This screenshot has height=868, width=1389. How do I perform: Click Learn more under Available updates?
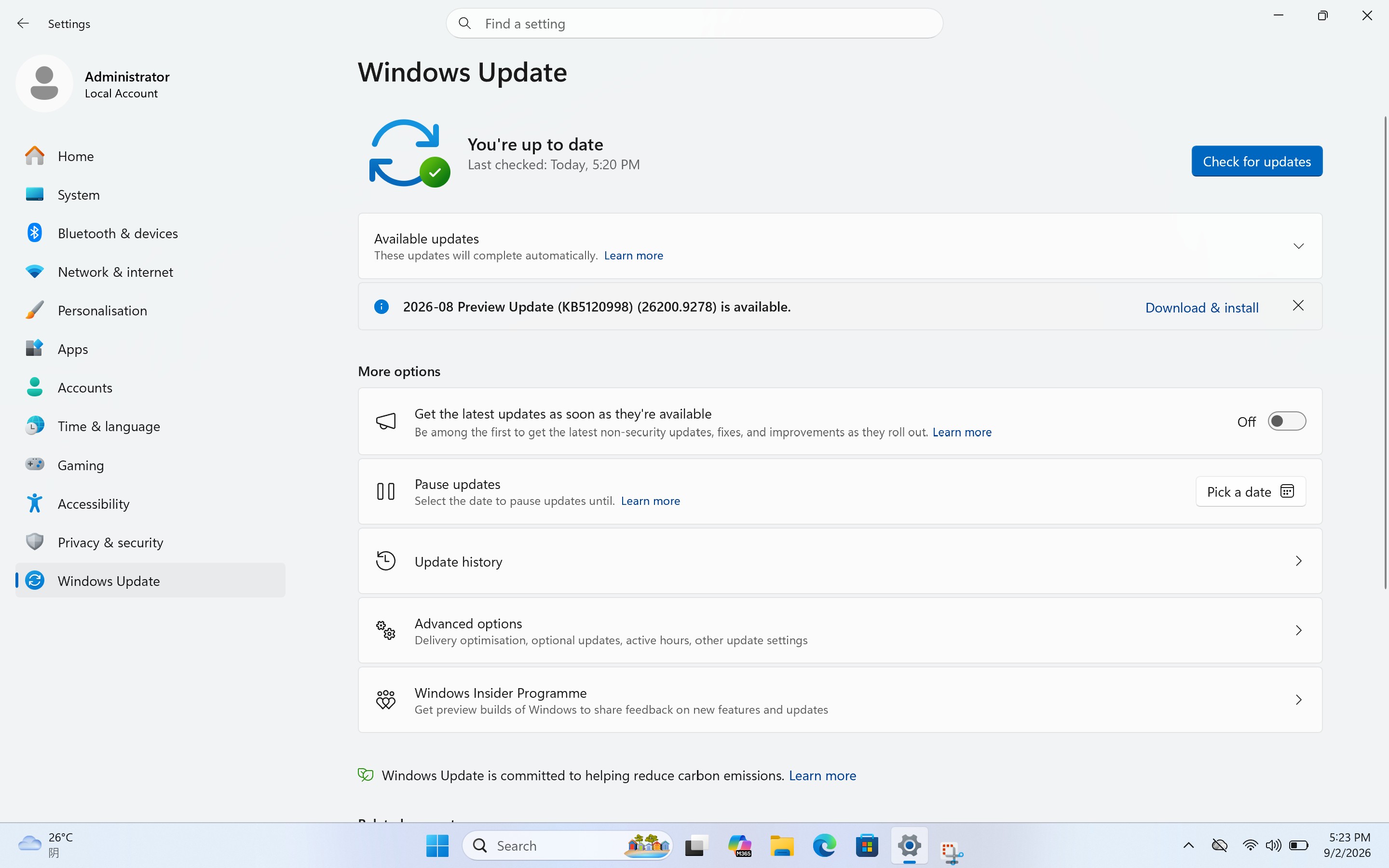click(x=633, y=256)
